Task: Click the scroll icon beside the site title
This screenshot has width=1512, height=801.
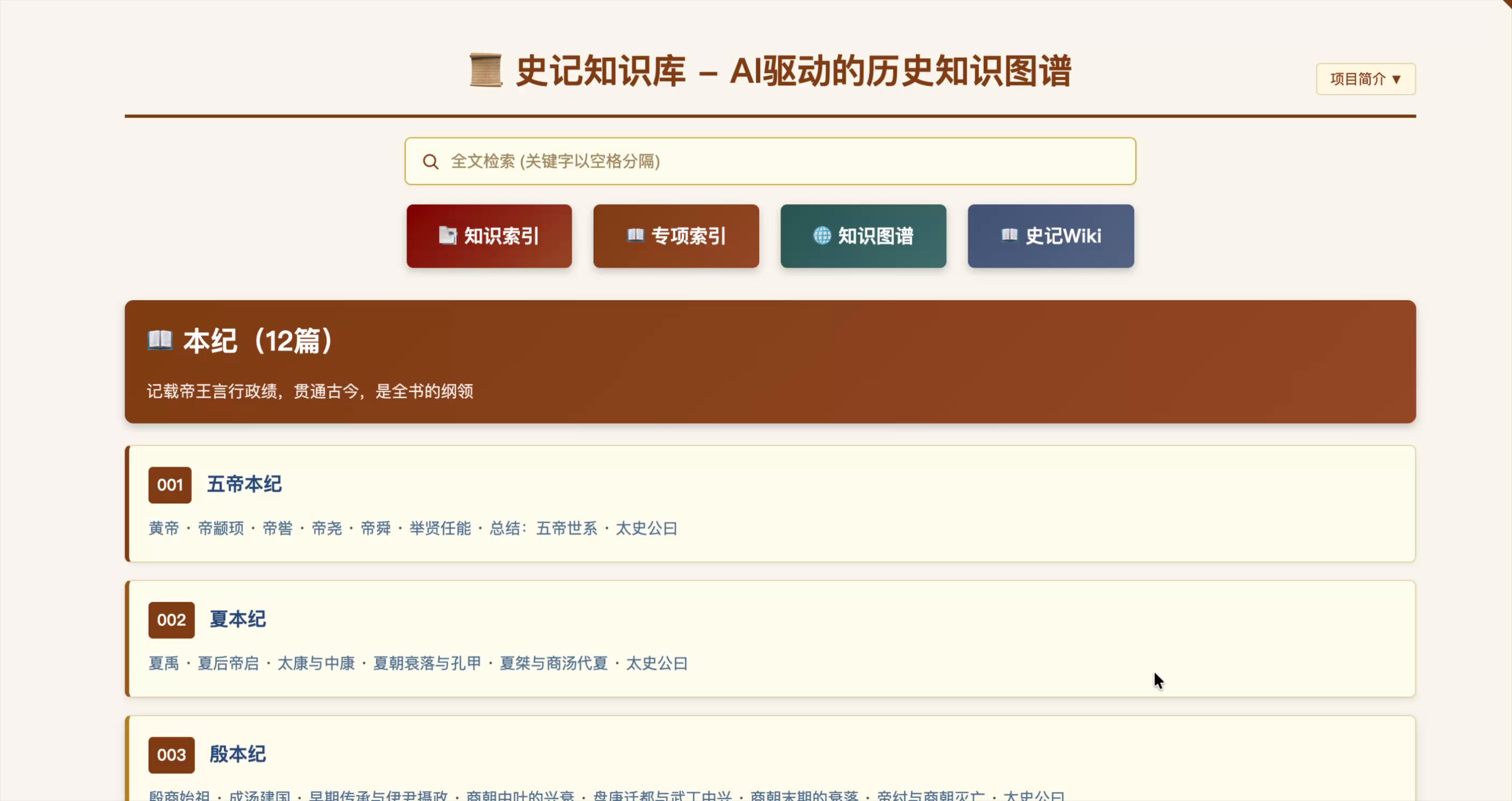Action: (x=485, y=71)
